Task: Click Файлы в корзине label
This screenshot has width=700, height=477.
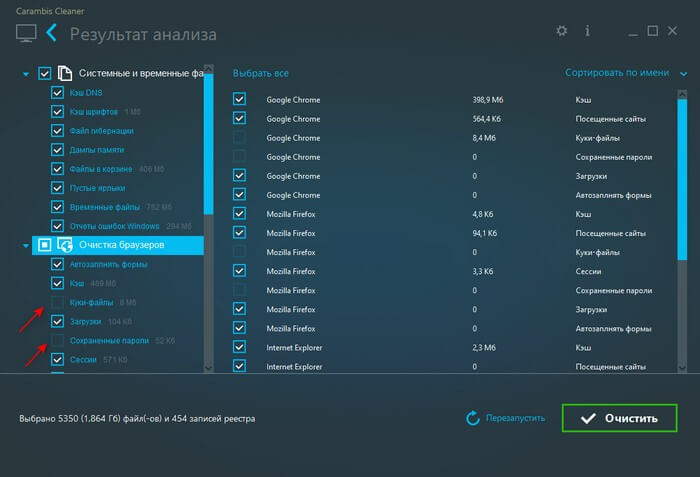Action: click(101, 169)
